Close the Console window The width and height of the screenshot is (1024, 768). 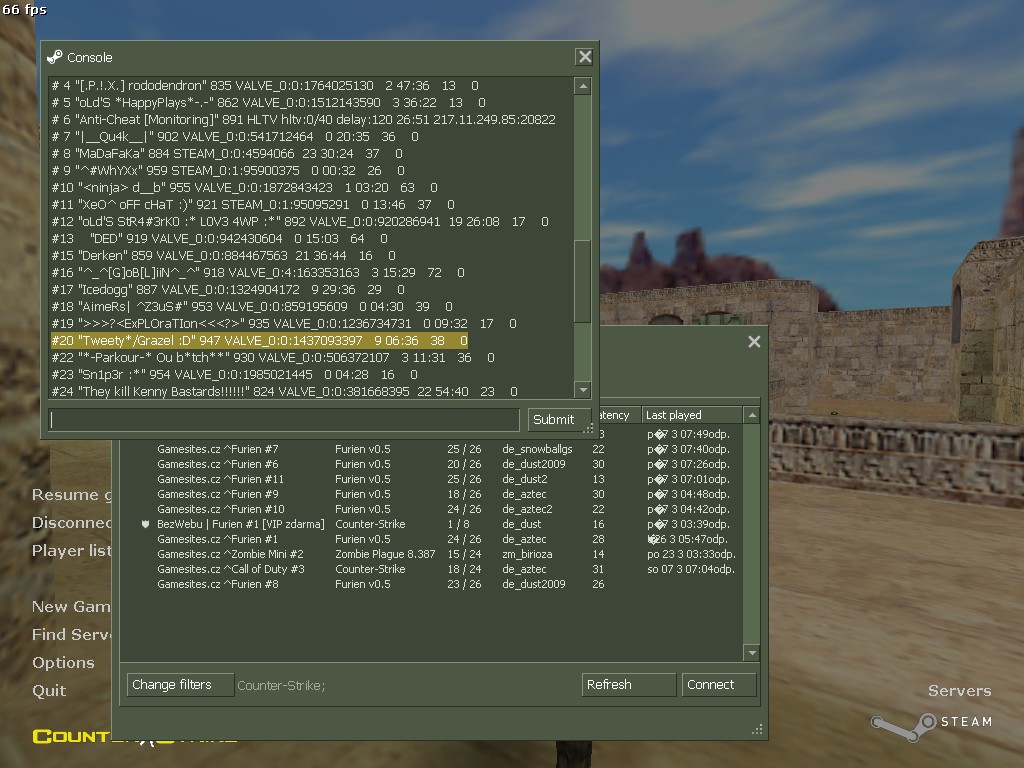pos(584,57)
